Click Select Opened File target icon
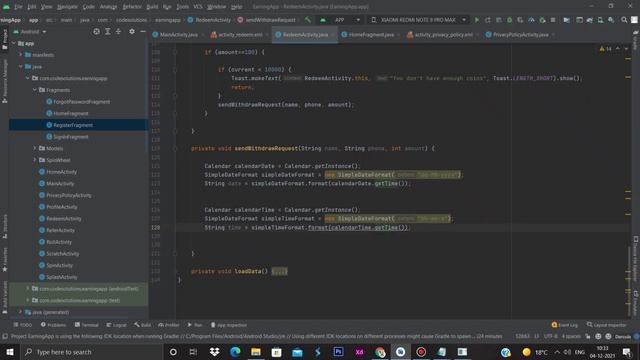The height and width of the screenshot is (360, 640). coord(96,31)
